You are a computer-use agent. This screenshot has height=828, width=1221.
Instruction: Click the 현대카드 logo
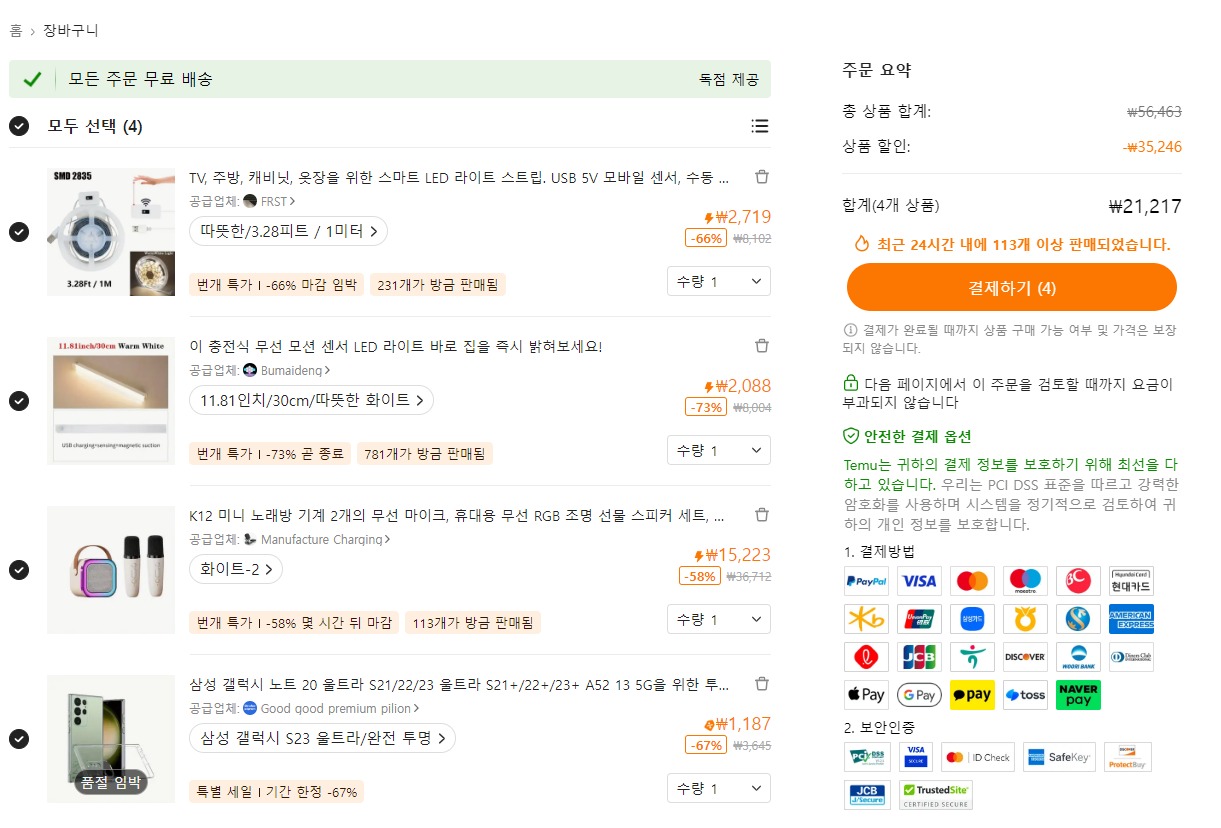coord(1131,581)
